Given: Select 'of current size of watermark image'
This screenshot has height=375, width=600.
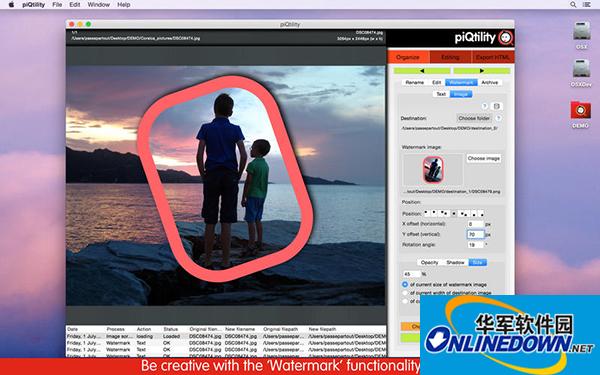Looking at the screenshot, I should pyautogui.click(x=405, y=284).
